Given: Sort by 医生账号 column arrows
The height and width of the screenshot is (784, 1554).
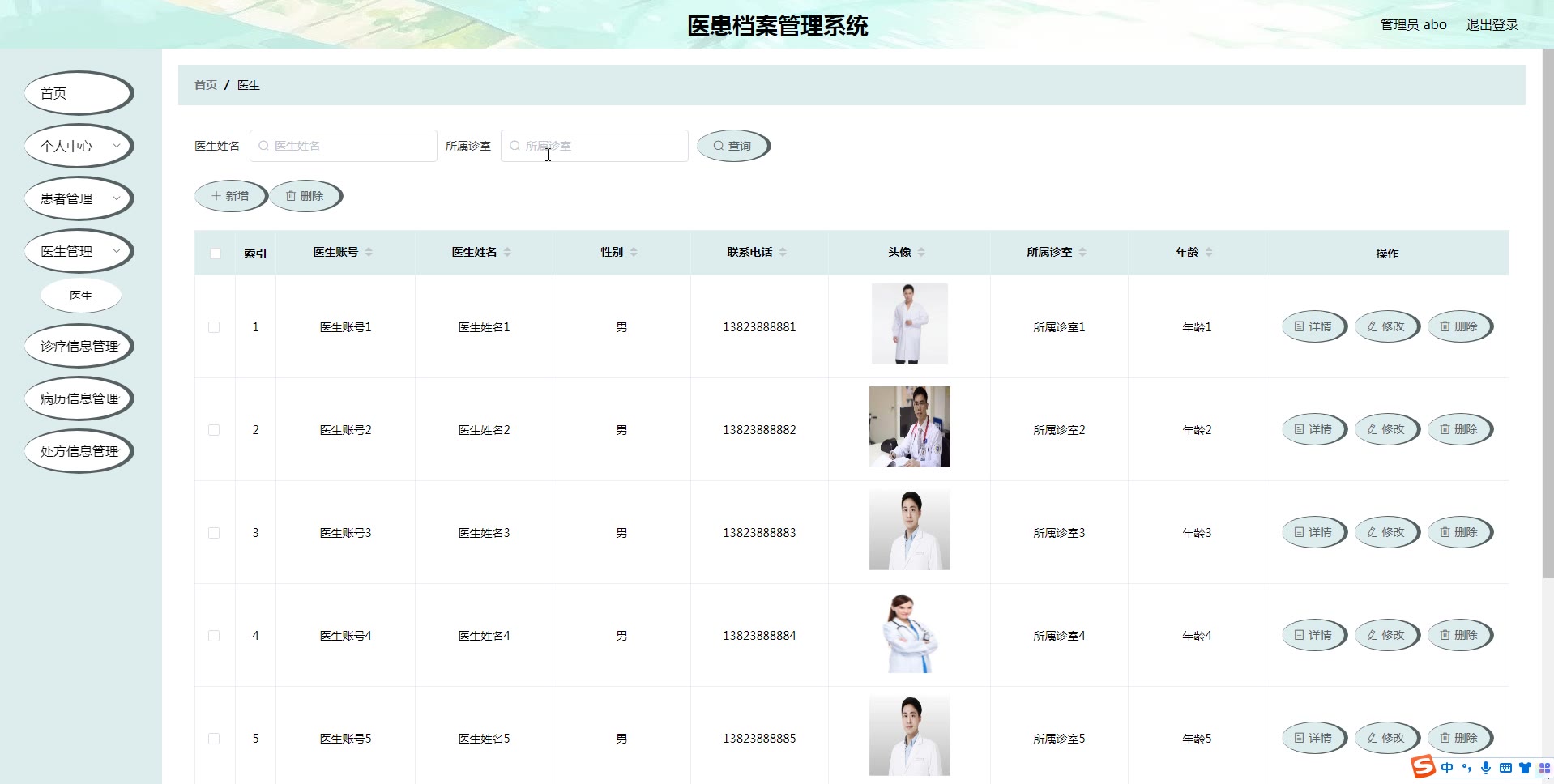Looking at the screenshot, I should tap(369, 252).
